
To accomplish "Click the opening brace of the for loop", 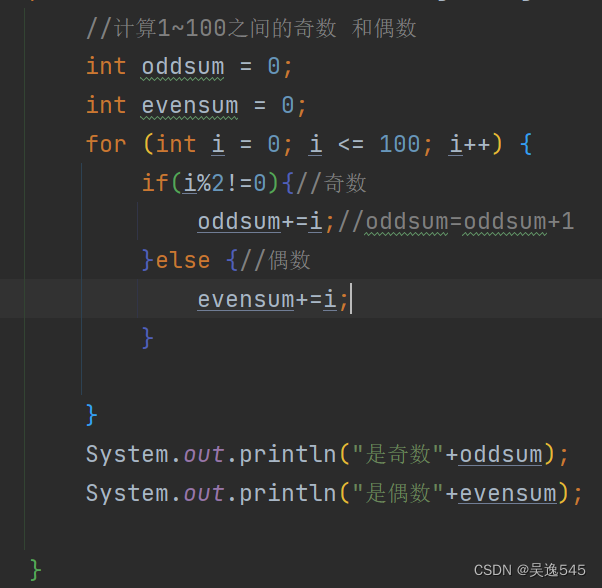I will click(x=526, y=144).
